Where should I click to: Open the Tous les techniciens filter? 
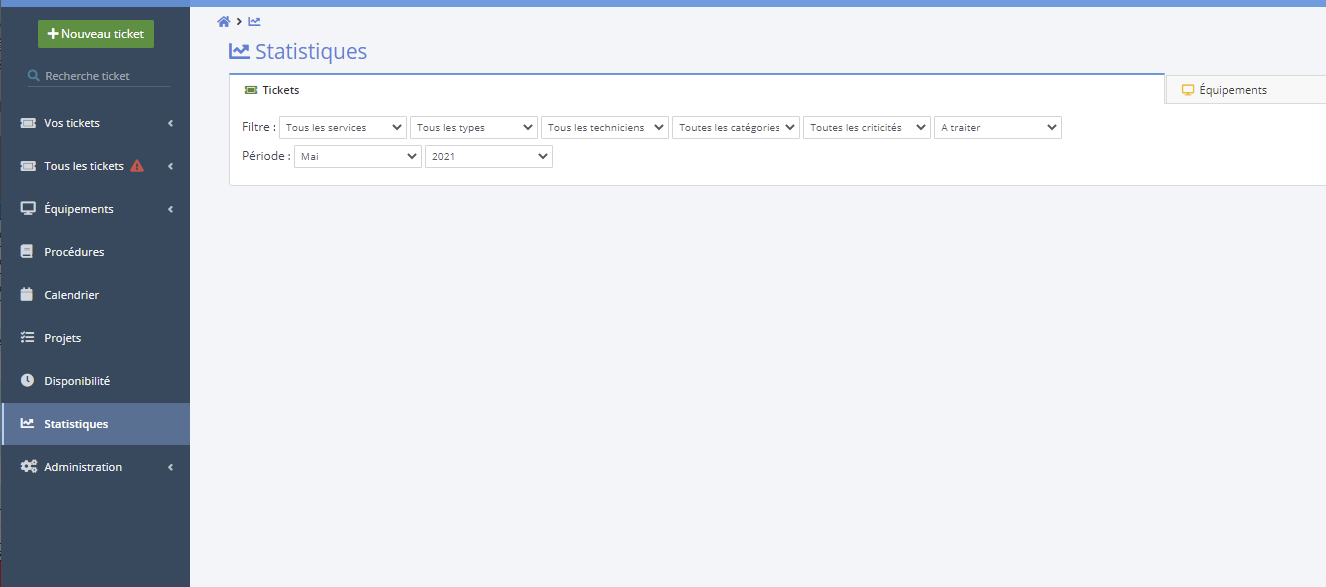tap(605, 128)
